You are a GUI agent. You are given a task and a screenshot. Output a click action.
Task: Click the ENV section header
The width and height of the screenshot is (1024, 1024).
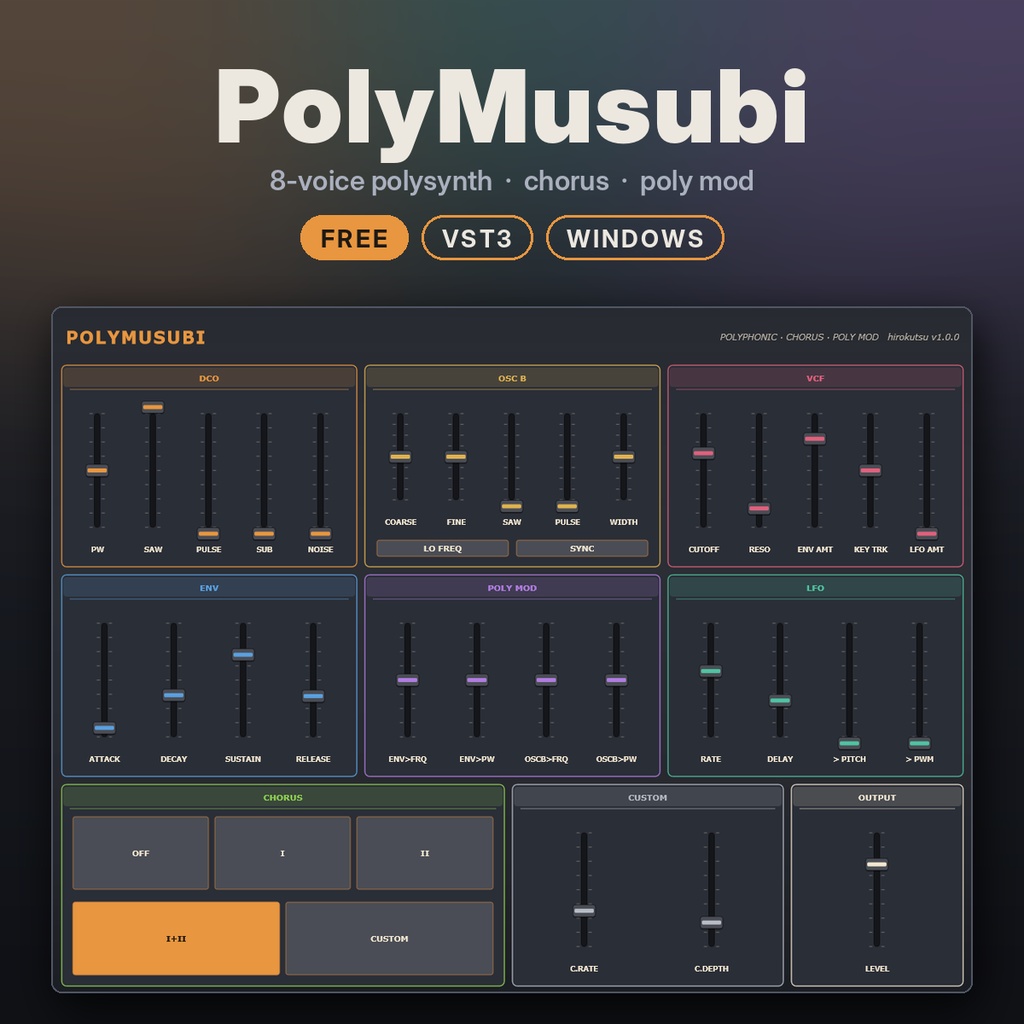coord(209,588)
